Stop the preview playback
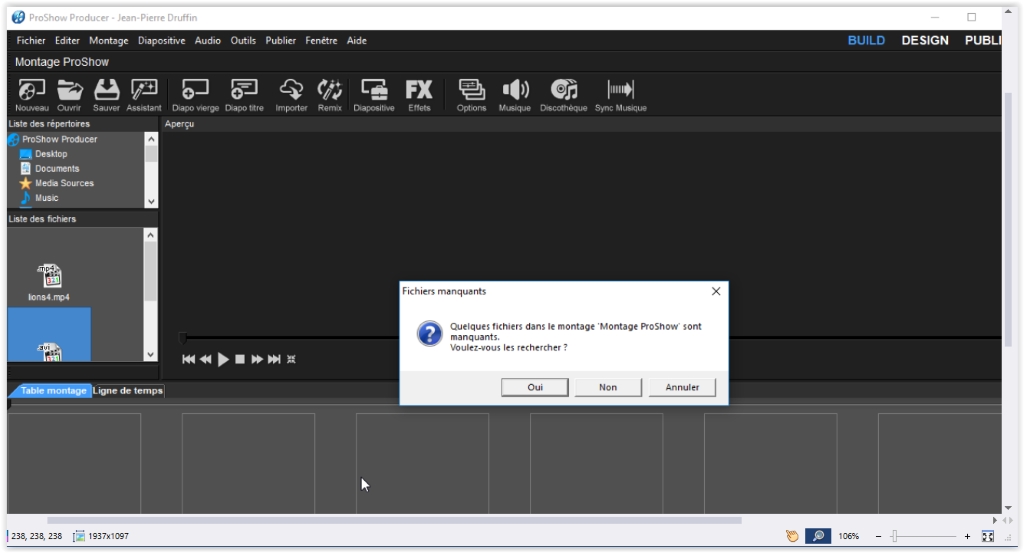Viewport: 1024px width, 553px height. point(240,359)
